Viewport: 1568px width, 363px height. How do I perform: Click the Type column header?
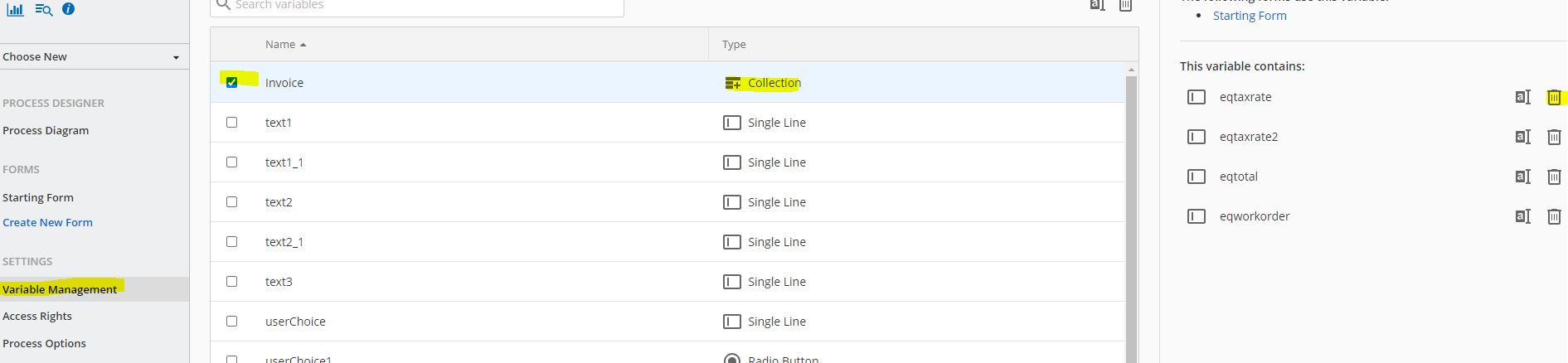coord(734,44)
